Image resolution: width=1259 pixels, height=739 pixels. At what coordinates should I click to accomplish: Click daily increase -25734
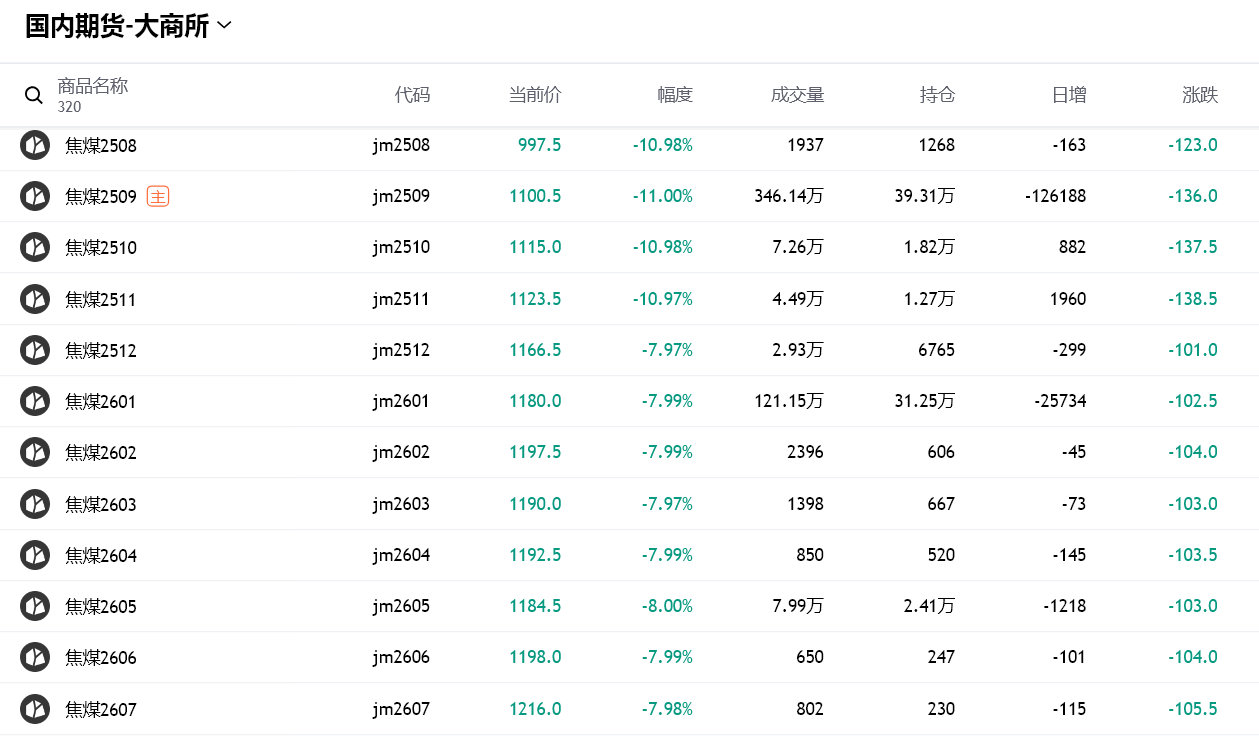pyautogui.click(x=1060, y=401)
